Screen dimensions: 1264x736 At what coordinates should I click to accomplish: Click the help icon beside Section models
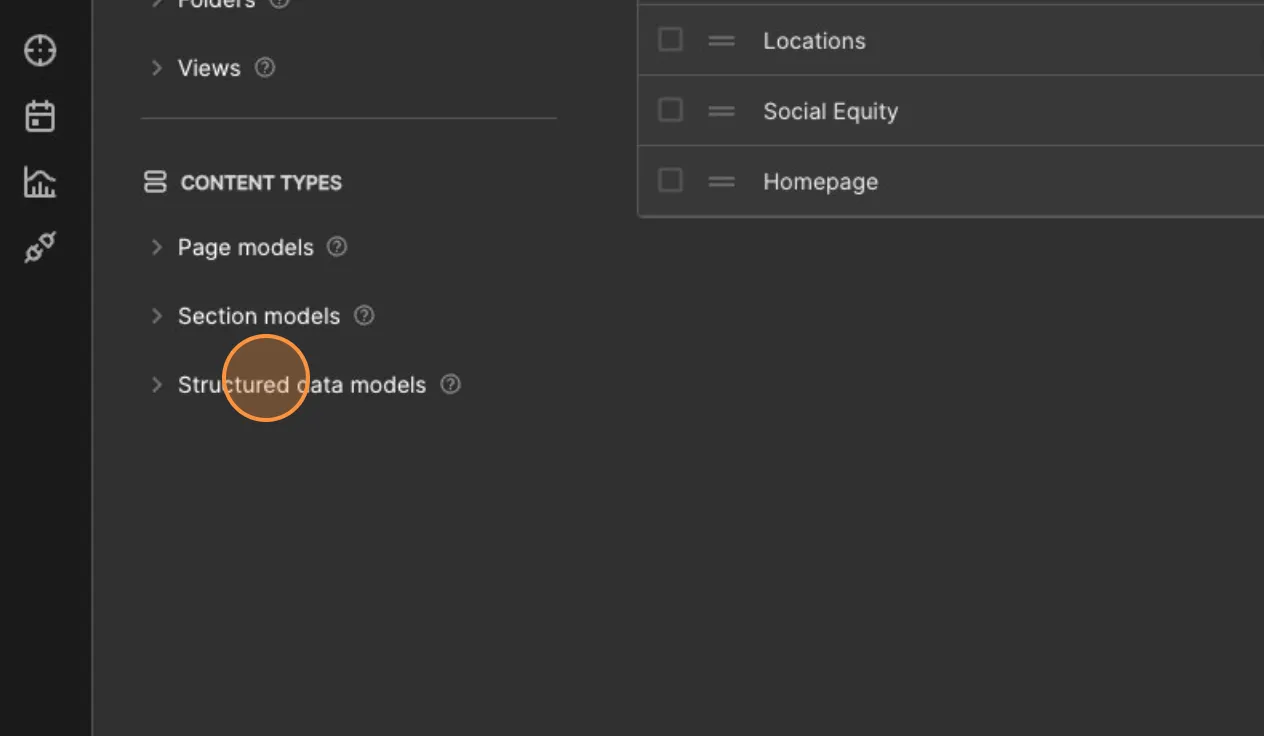pyautogui.click(x=365, y=316)
